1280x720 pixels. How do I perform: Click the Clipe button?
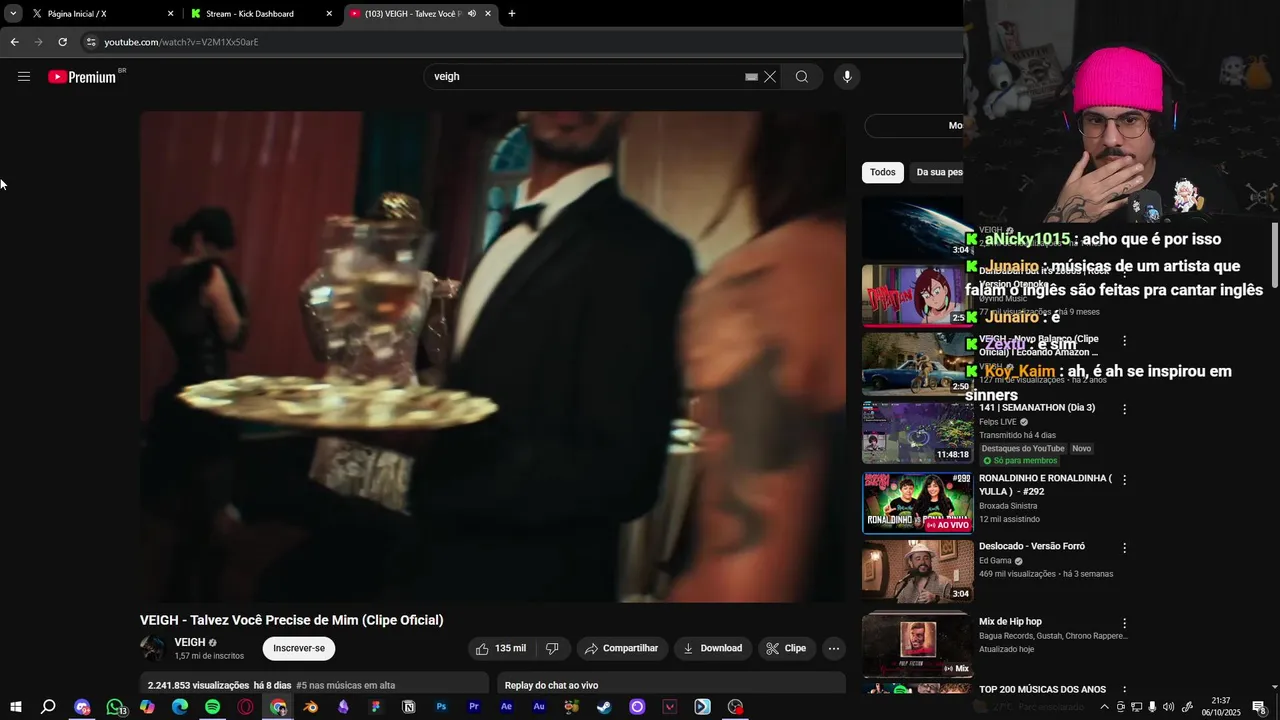tap(787, 649)
